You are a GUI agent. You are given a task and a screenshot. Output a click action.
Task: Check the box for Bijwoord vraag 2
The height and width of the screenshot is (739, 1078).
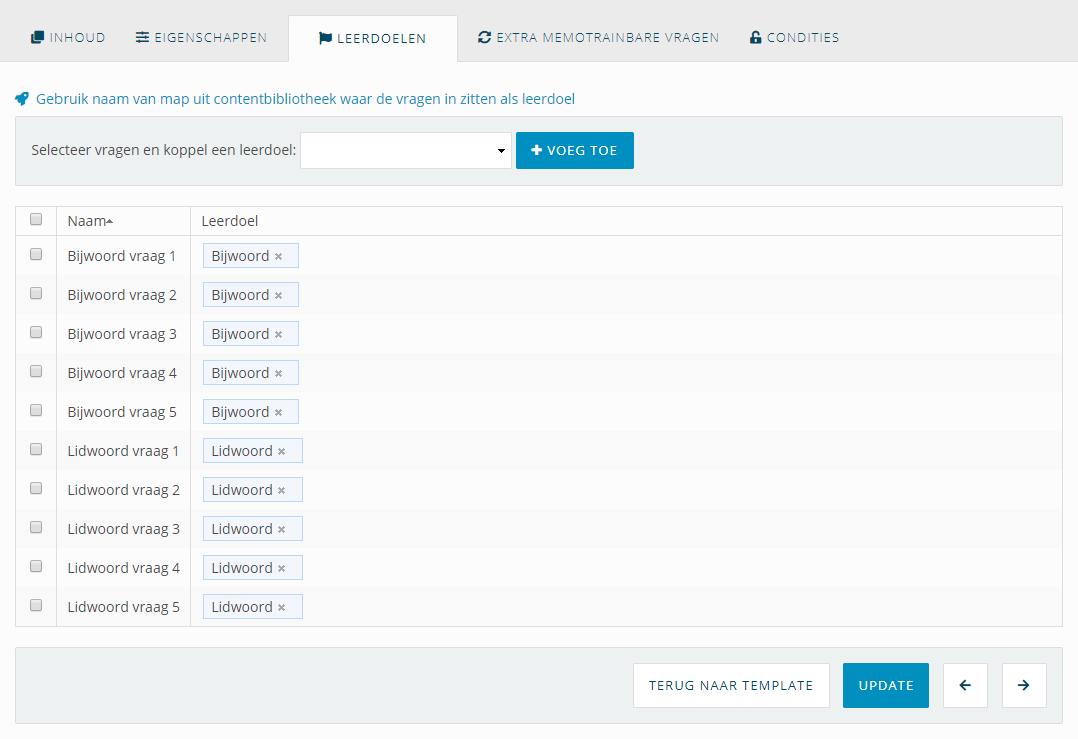(x=36, y=294)
